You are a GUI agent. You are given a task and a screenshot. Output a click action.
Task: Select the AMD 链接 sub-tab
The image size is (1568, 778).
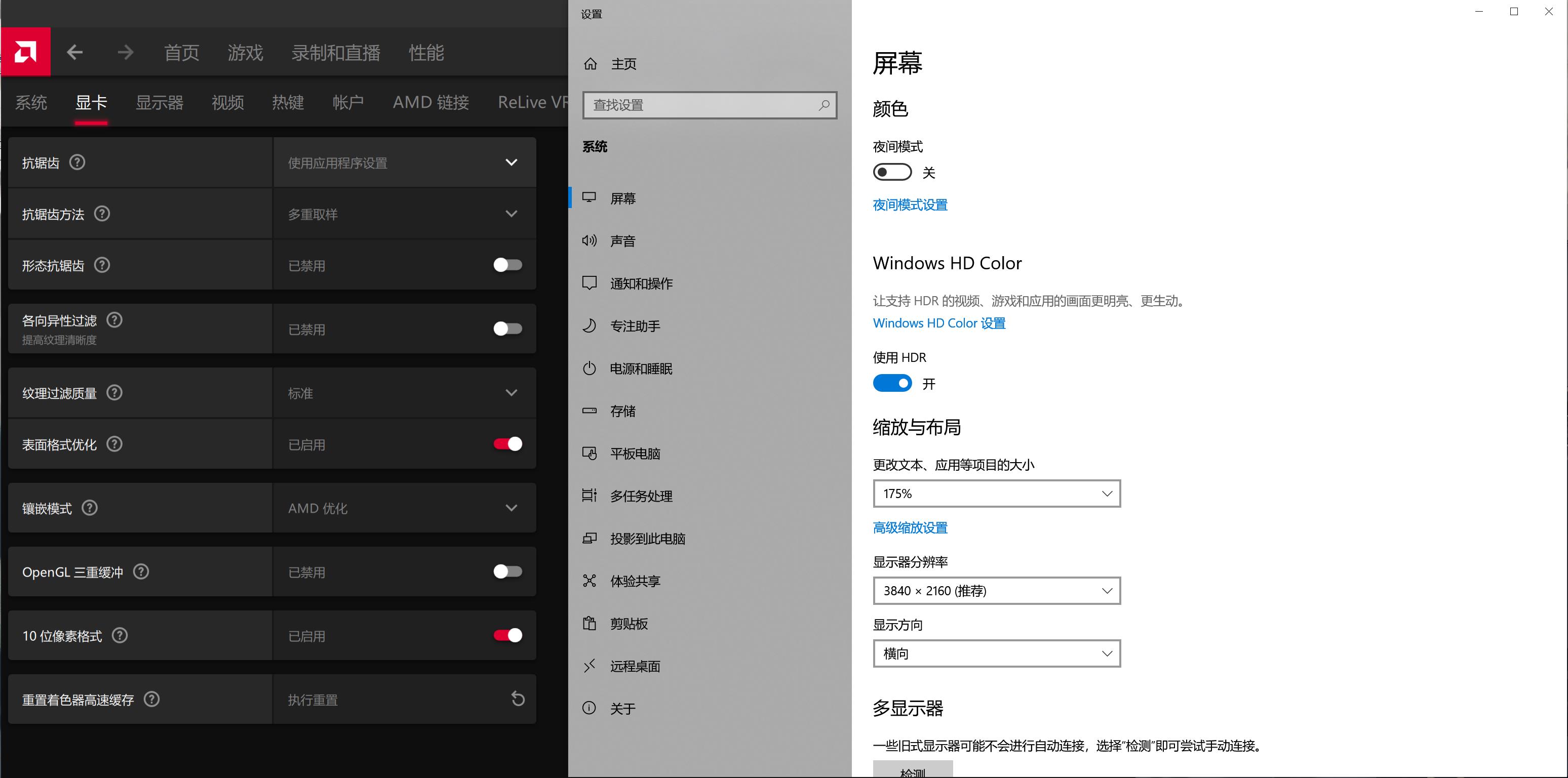click(x=431, y=102)
